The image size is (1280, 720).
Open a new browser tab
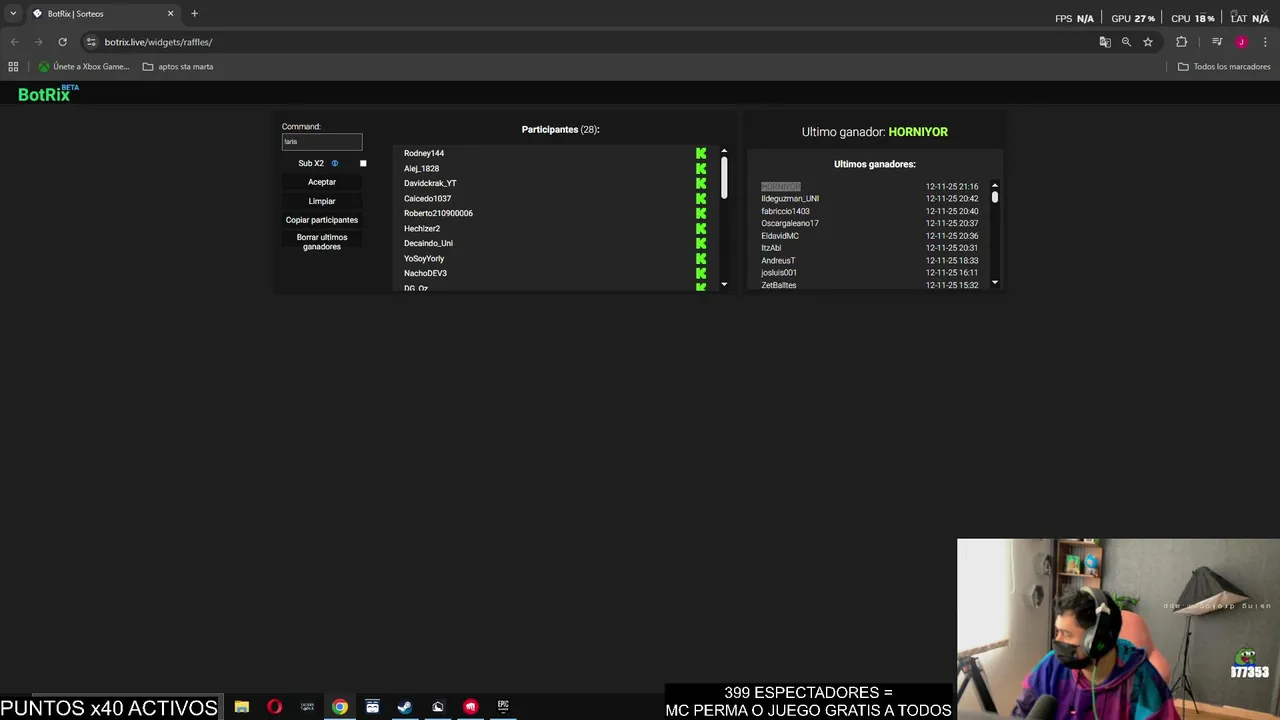click(x=194, y=14)
